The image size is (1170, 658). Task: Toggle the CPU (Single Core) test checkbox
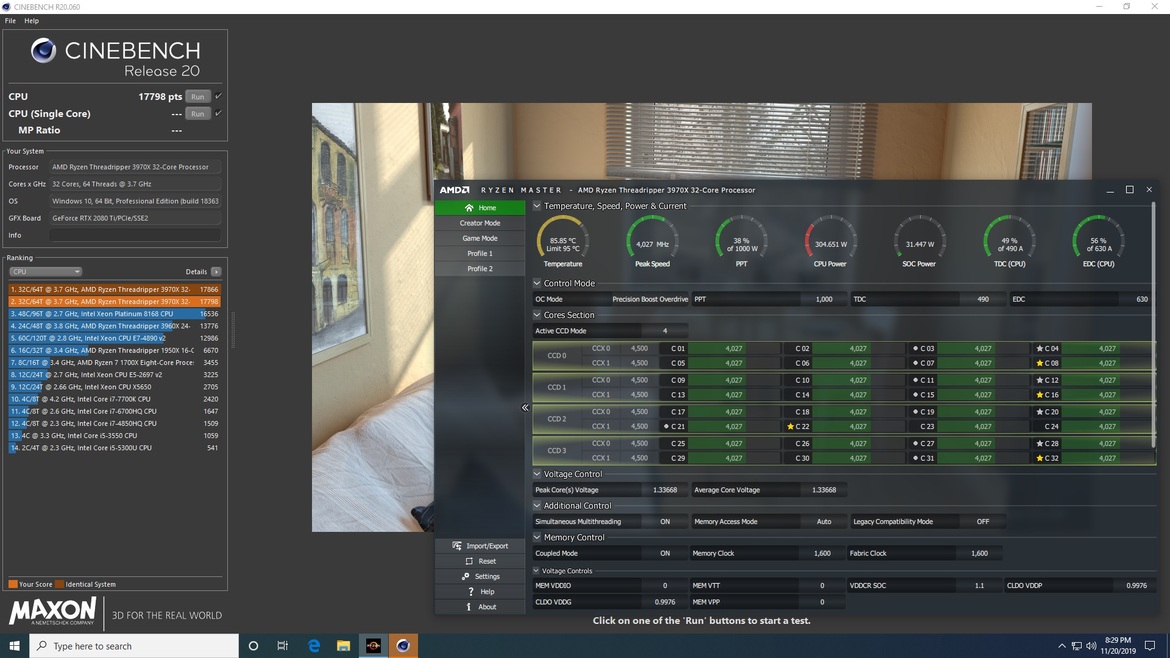point(218,114)
